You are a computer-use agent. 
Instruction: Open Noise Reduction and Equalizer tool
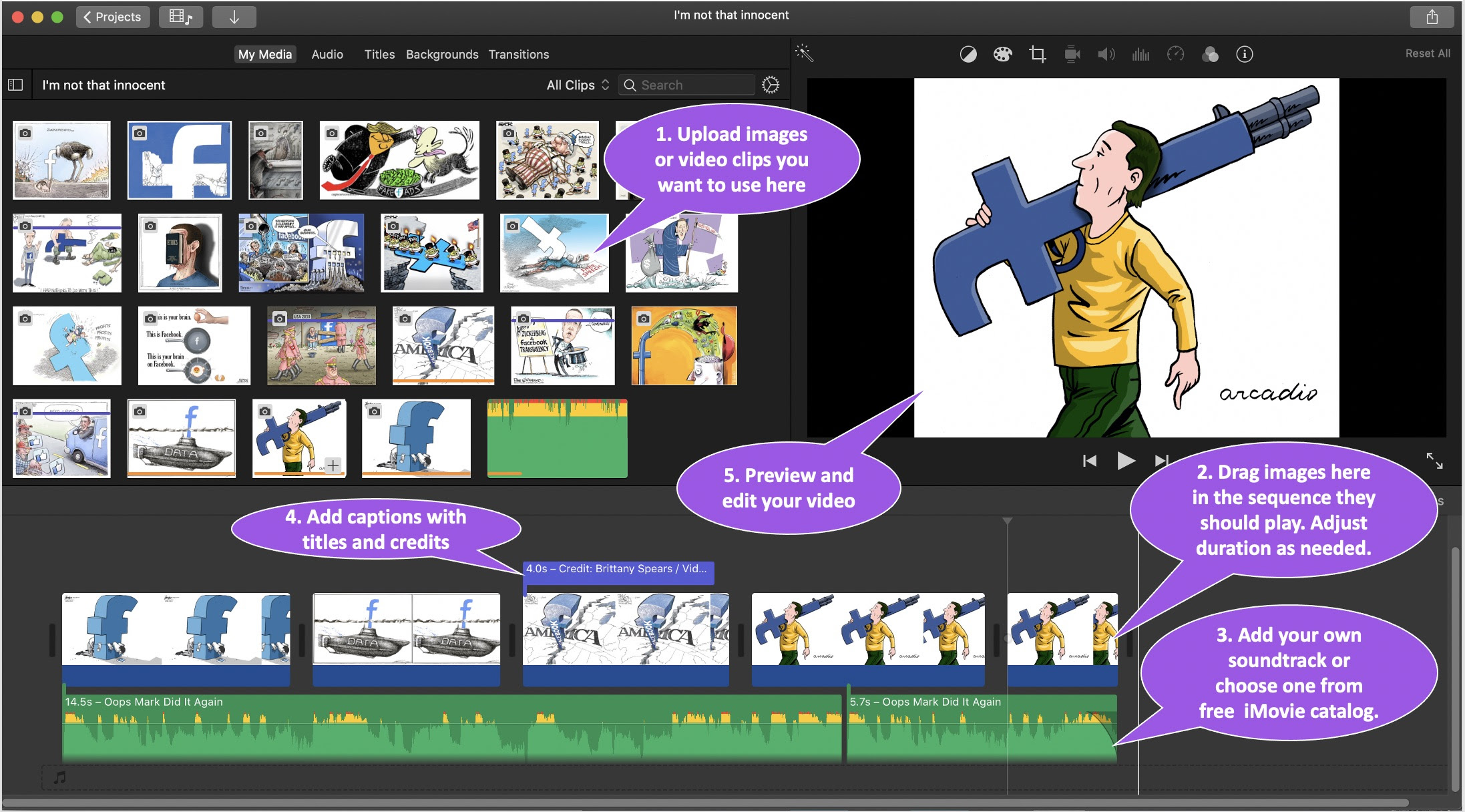coord(1140,54)
